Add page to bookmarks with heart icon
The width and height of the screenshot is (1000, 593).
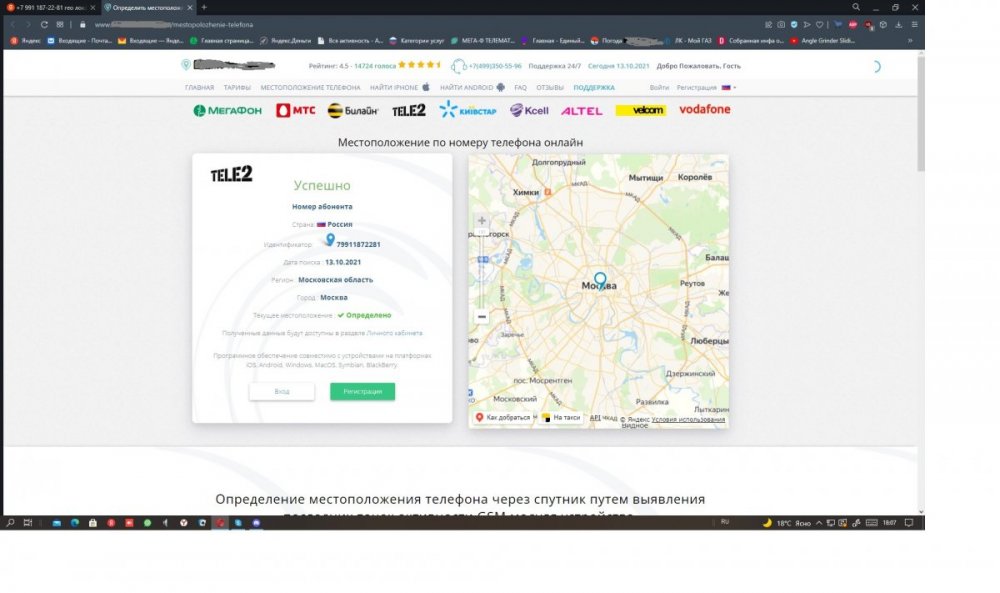[x=820, y=24]
